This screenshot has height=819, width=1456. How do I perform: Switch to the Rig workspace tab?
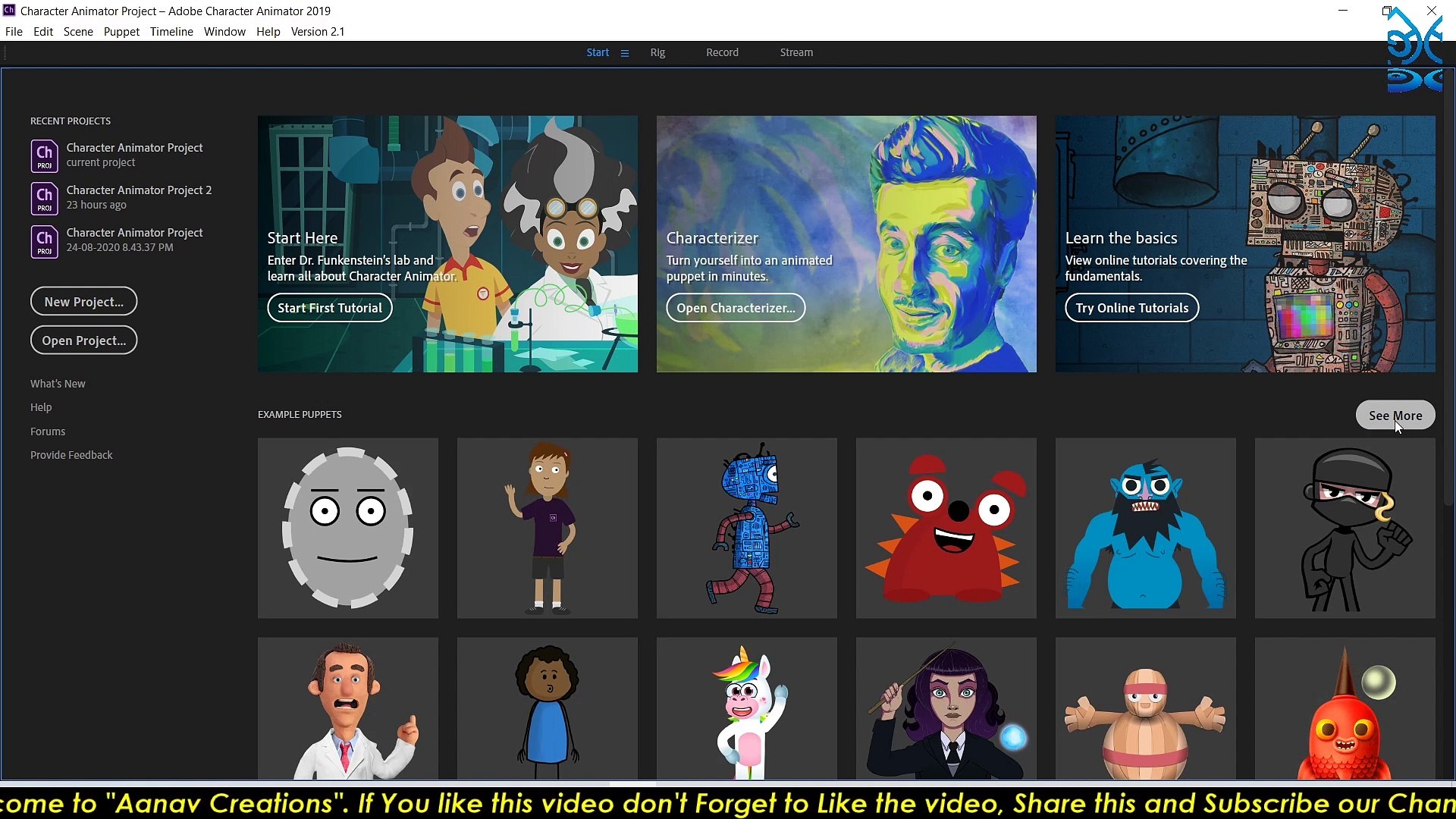657,52
